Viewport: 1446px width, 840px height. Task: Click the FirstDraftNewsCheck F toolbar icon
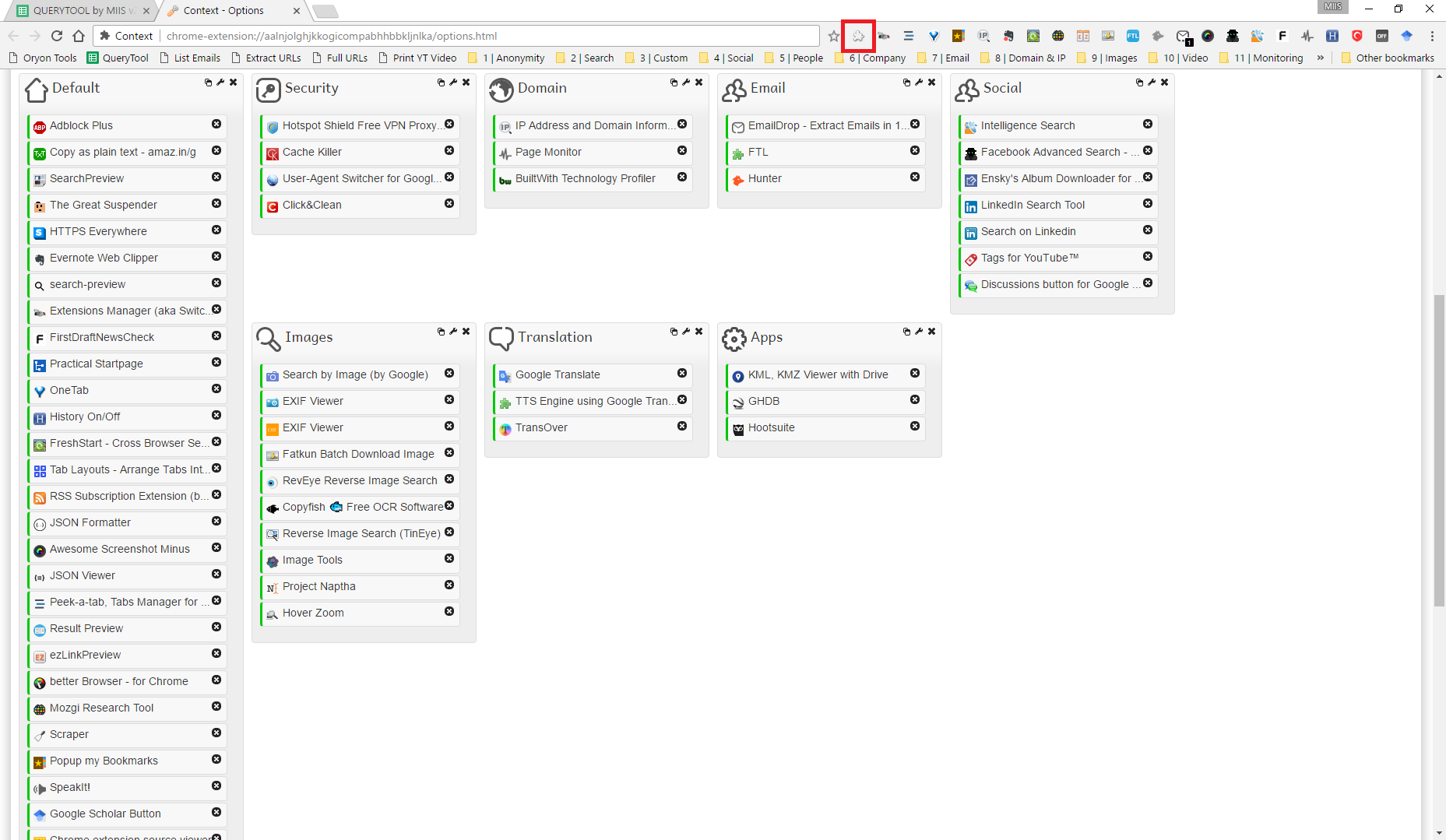1282,36
